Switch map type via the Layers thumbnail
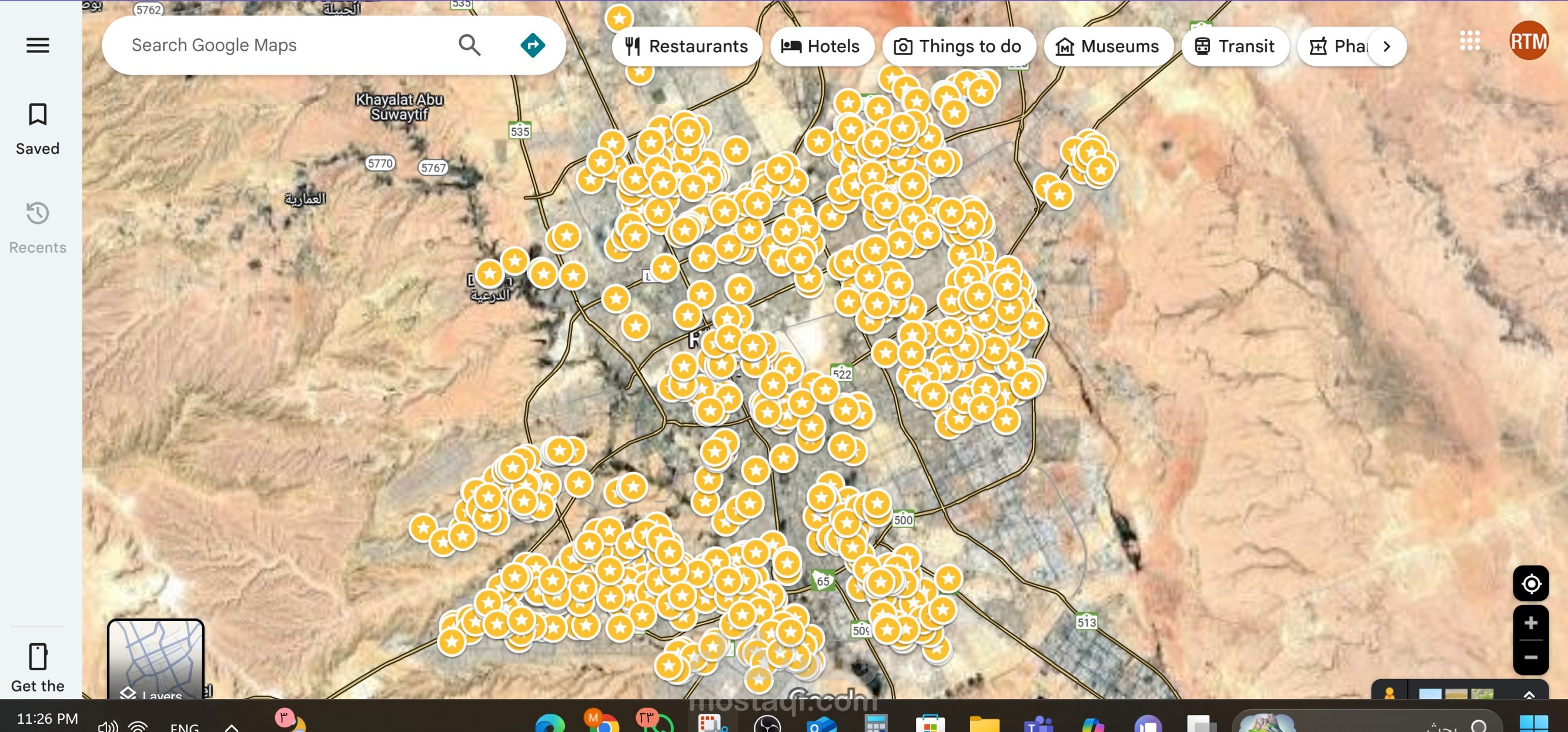 point(155,660)
